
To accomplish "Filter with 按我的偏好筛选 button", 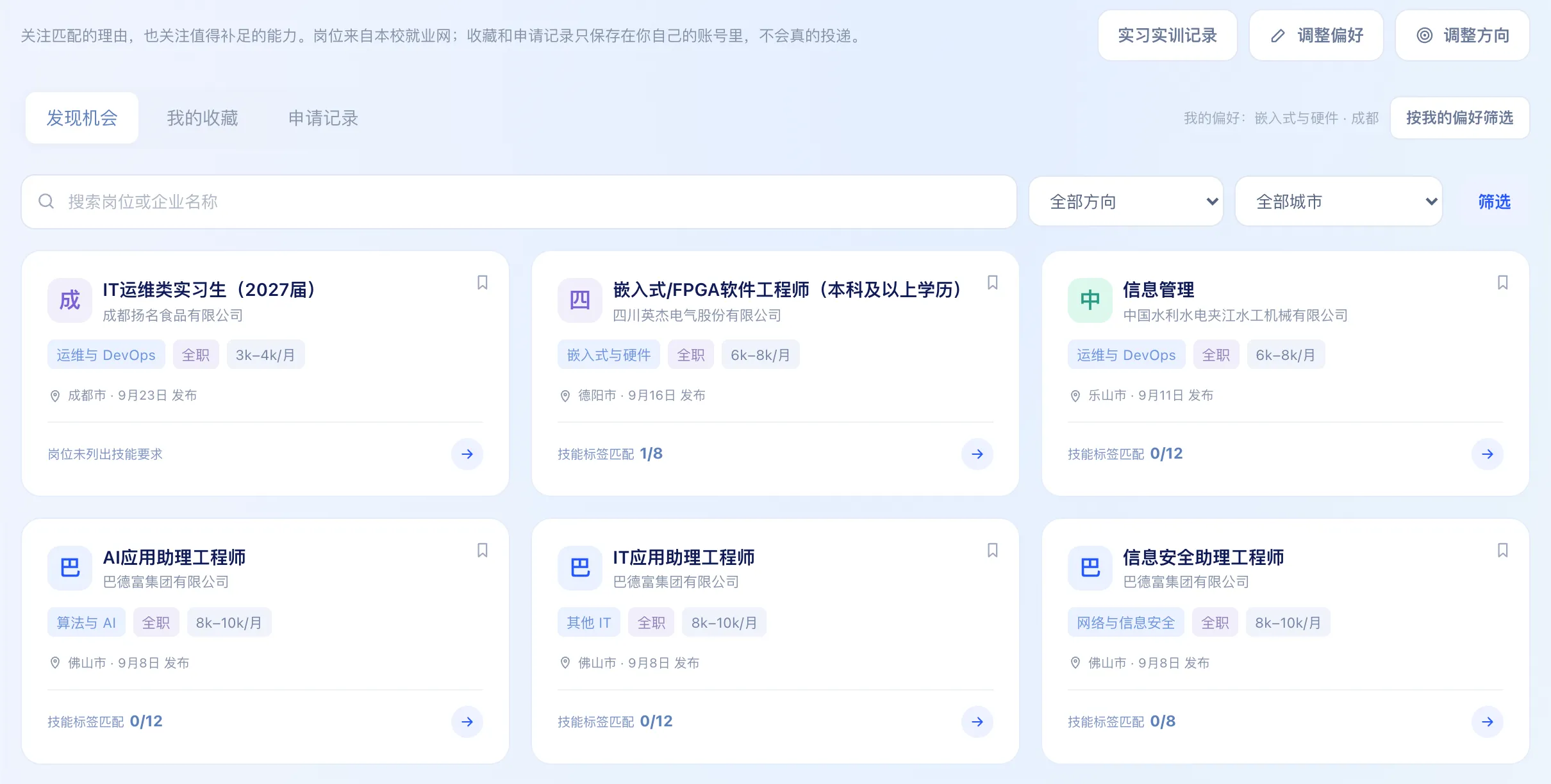I will [1460, 118].
